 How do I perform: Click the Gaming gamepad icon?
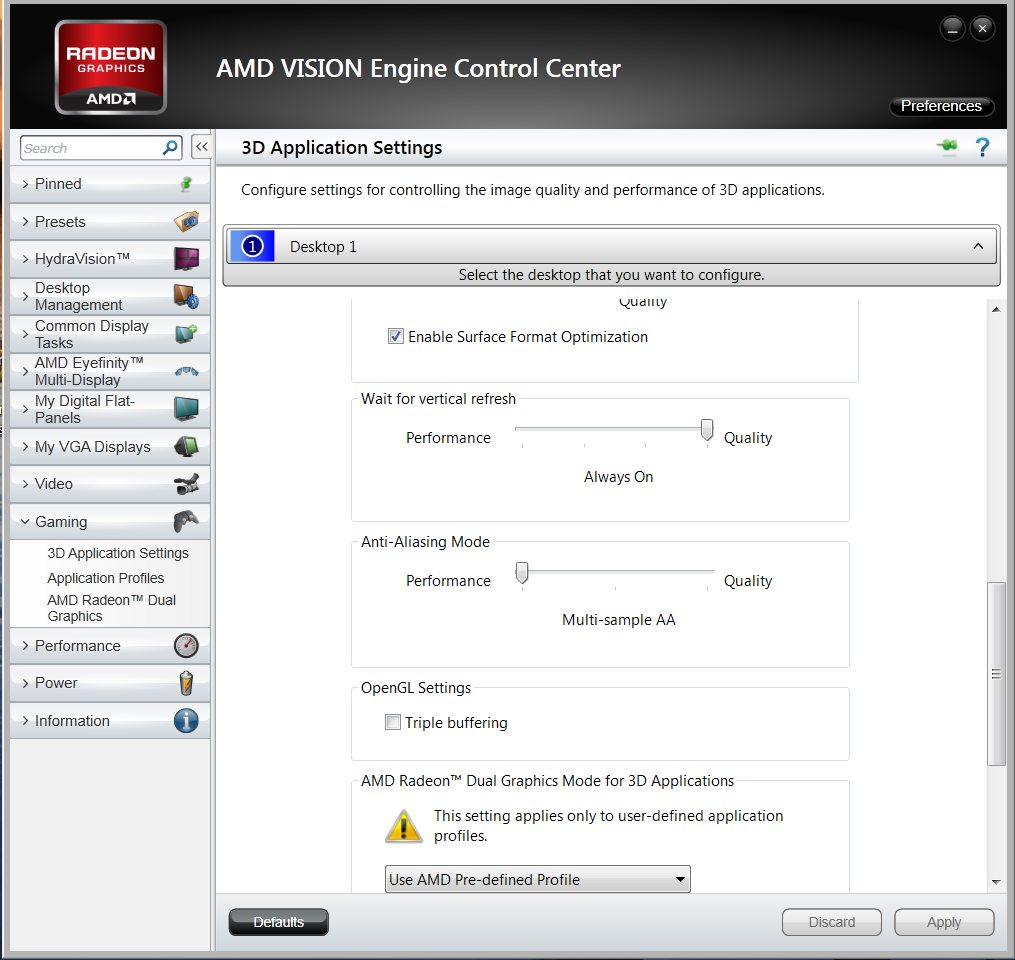[186, 522]
